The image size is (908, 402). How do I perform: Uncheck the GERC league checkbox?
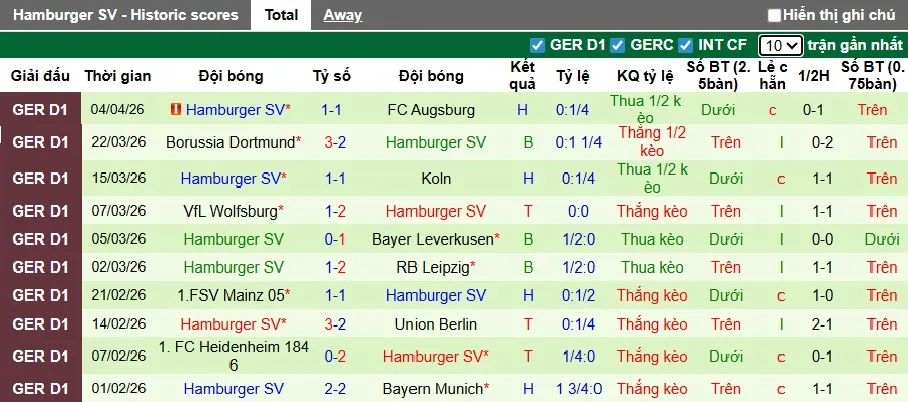click(618, 45)
